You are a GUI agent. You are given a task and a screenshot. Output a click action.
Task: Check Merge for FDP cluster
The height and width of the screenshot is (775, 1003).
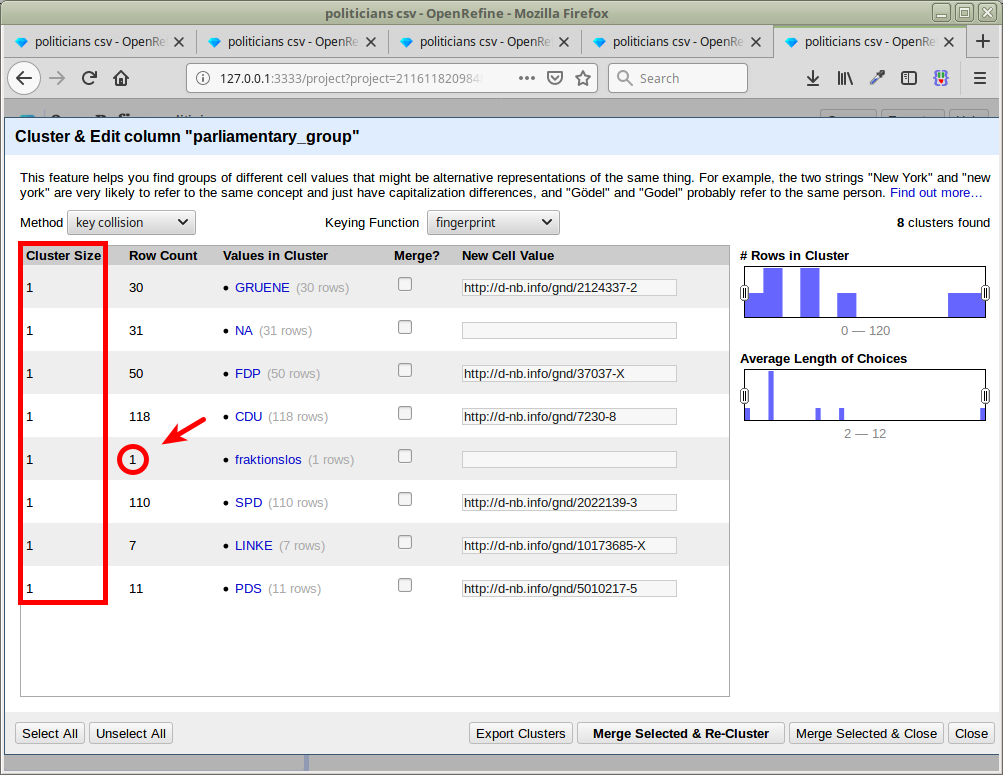(x=405, y=370)
